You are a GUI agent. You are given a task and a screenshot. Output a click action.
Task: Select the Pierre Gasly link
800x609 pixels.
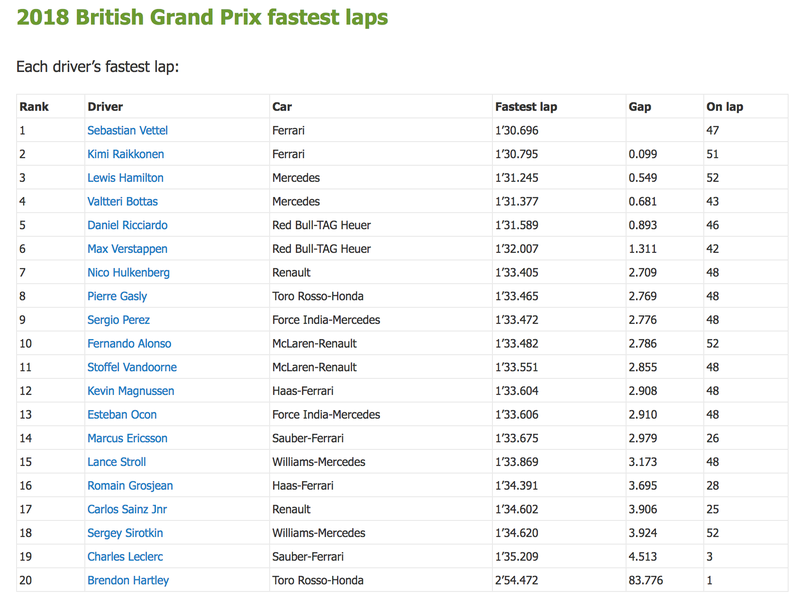click(x=117, y=296)
